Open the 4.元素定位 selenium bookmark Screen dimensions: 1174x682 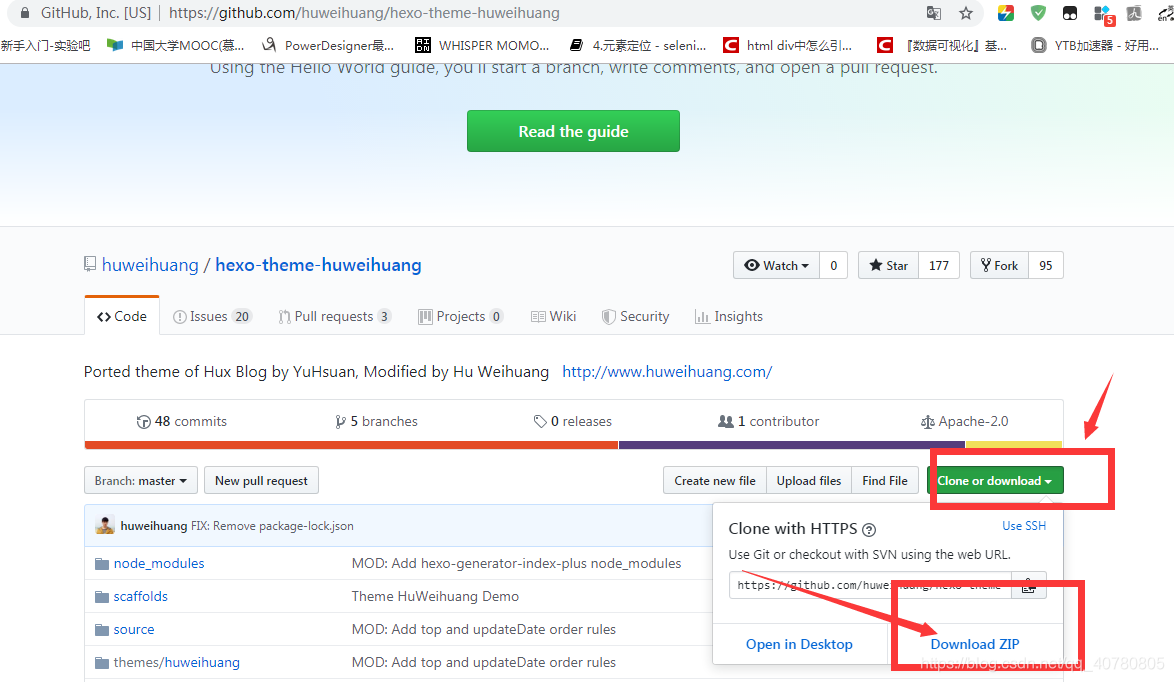638,46
